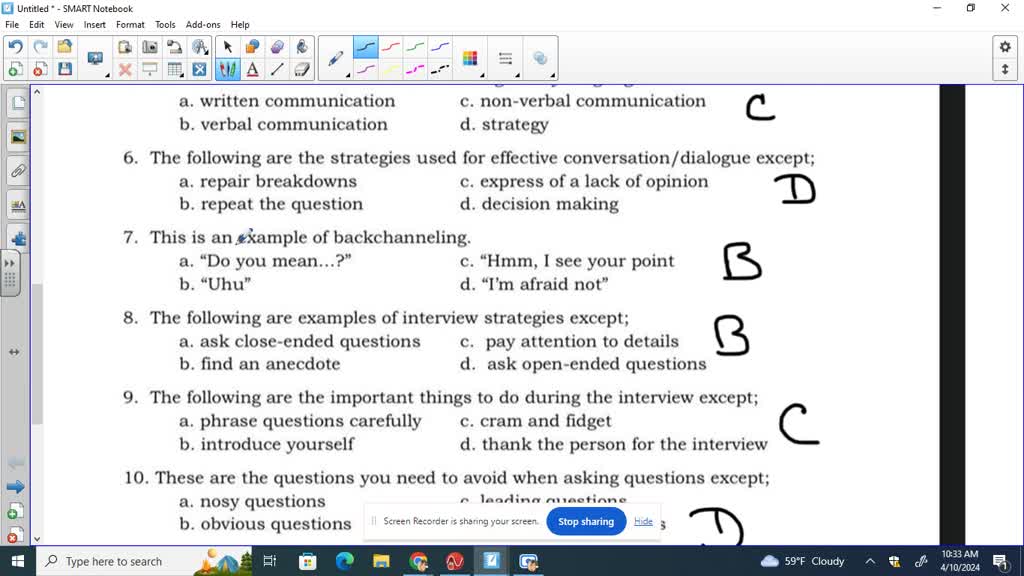Image resolution: width=1024 pixels, height=576 pixels.
Task: Select the cursor selection arrow tool
Action: point(228,46)
